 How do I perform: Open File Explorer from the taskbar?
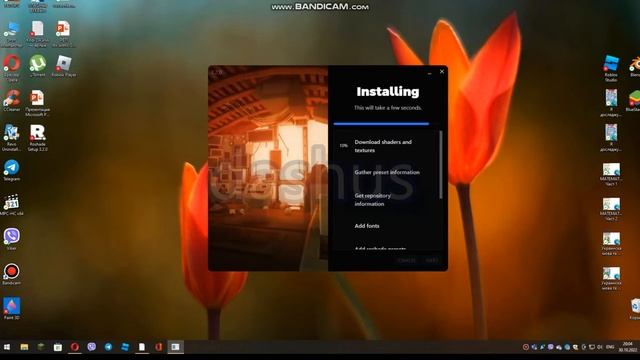click(x=24, y=347)
